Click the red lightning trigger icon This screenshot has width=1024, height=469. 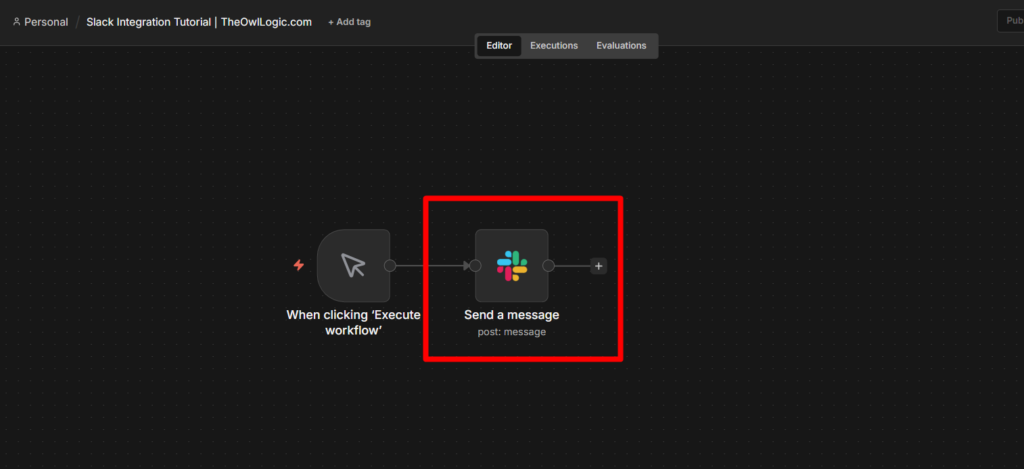(298, 265)
